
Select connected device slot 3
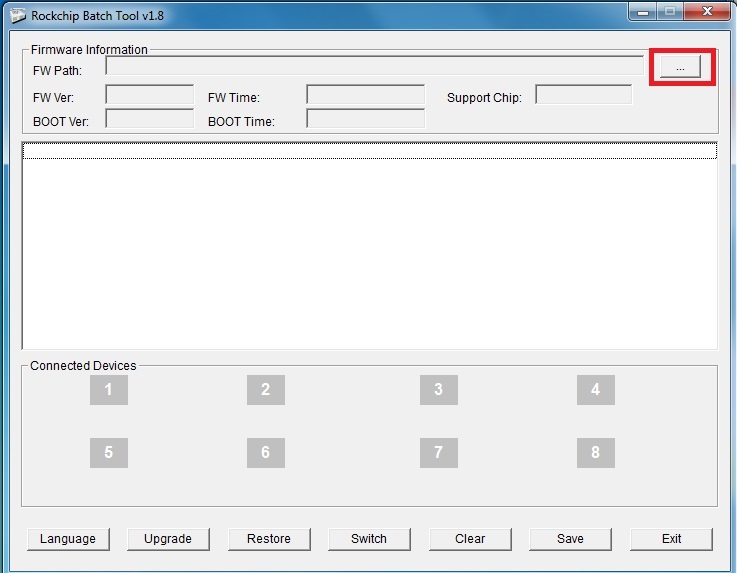coord(439,390)
